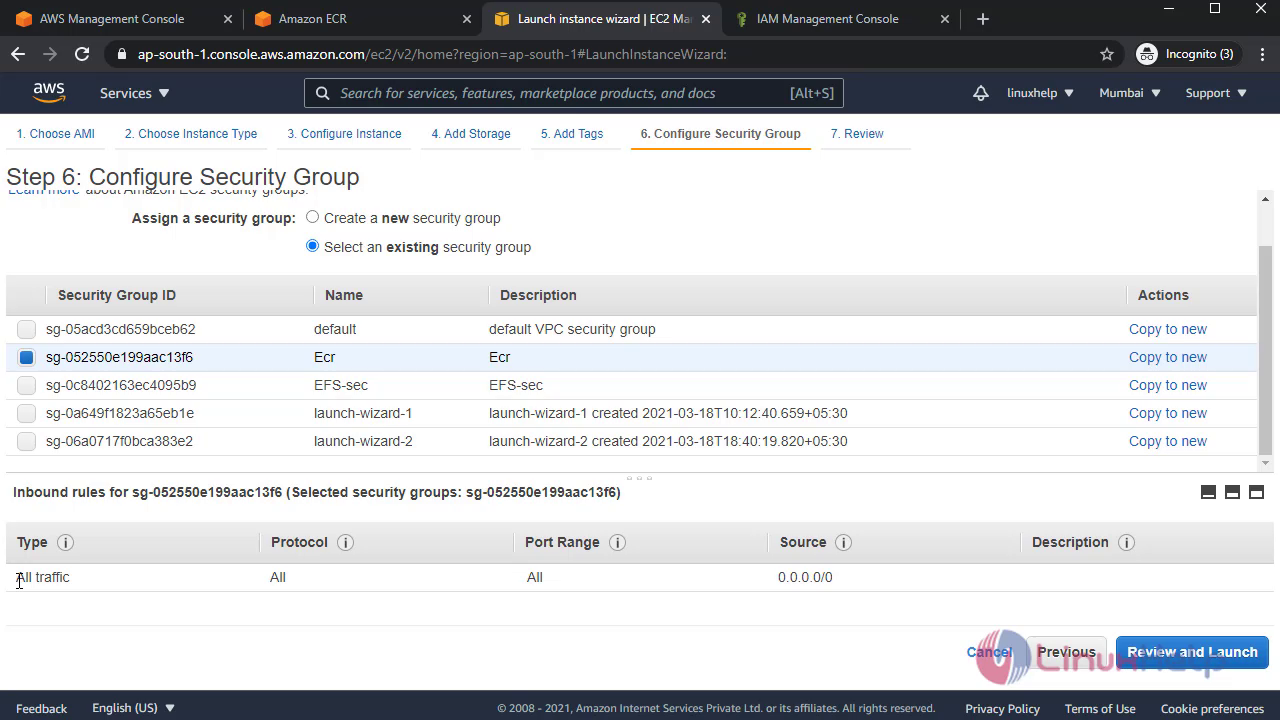Click the services search input field
Image resolution: width=1280 pixels, height=720 pixels.
pyautogui.click(x=574, y=93)
